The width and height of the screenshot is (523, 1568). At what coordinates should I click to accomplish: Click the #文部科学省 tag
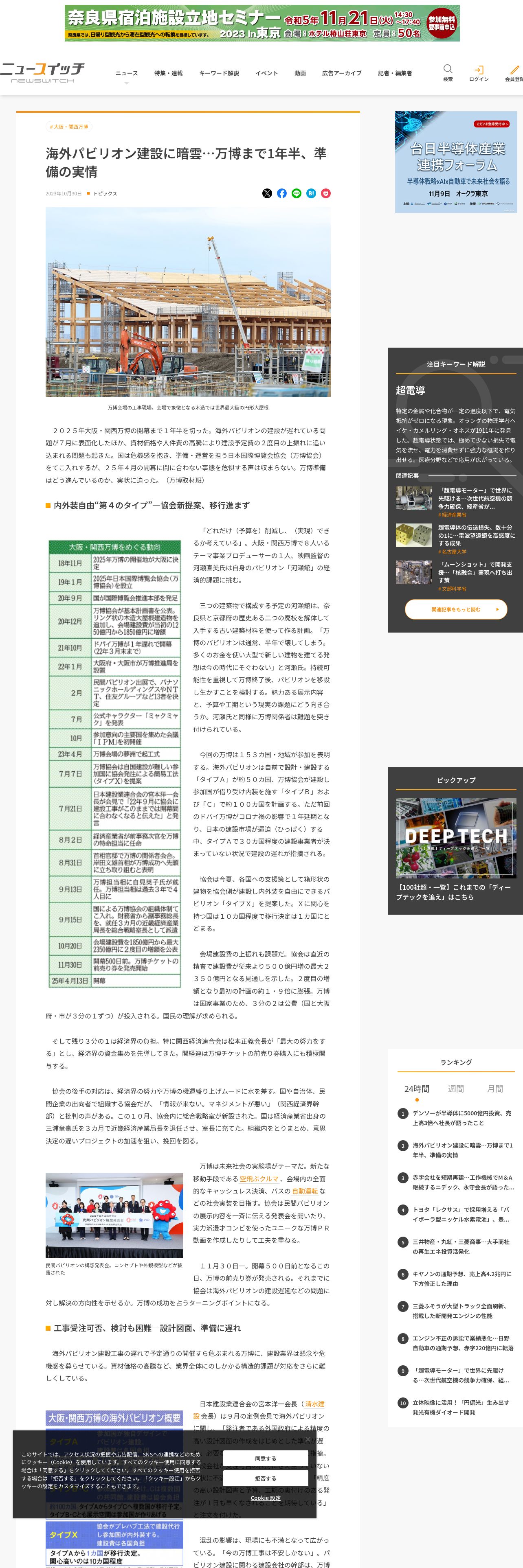[x=453, y=589]
